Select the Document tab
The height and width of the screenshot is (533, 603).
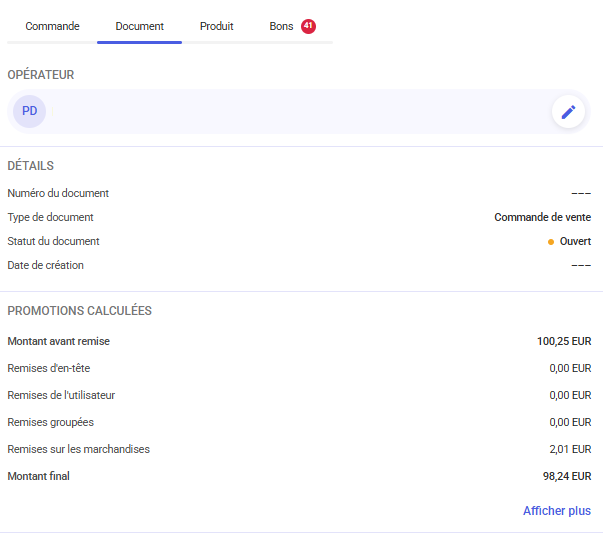coord(139,26)
